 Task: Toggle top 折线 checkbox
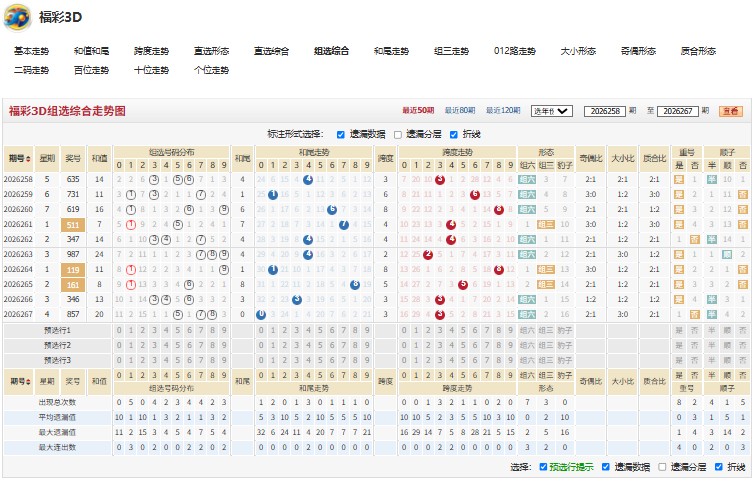(x=453, y=135)
